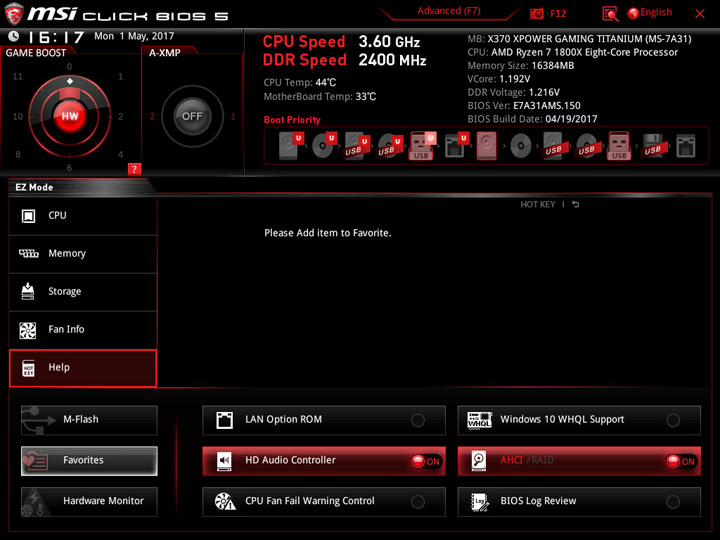Image resolution: width=720 pixels, height=540 pixels.
Task: Click the date Mon 1 May, 2017
Action: click(134, 36)
